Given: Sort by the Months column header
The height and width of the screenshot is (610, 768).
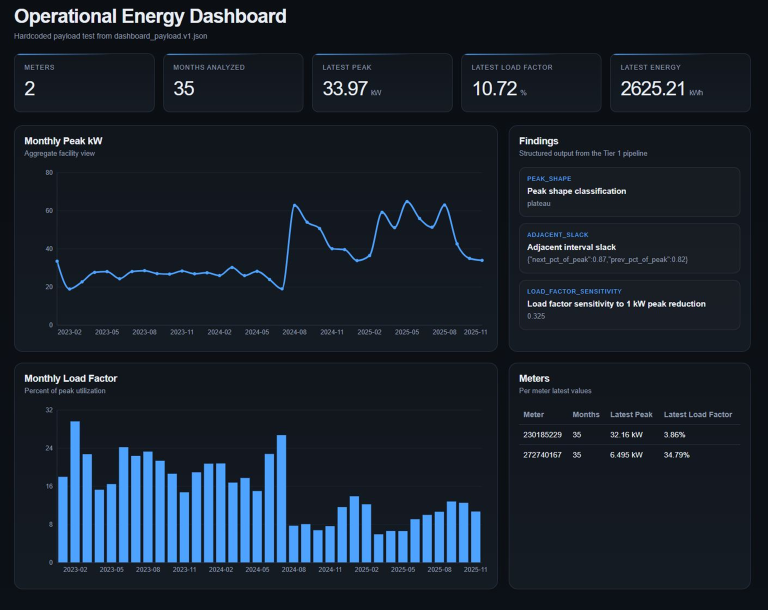Looking at the screenshot, I should [x=586, y=414].
